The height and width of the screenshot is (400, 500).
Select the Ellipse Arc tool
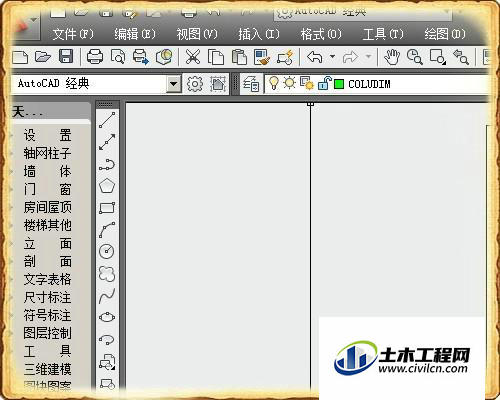click(x=107, y=340)
